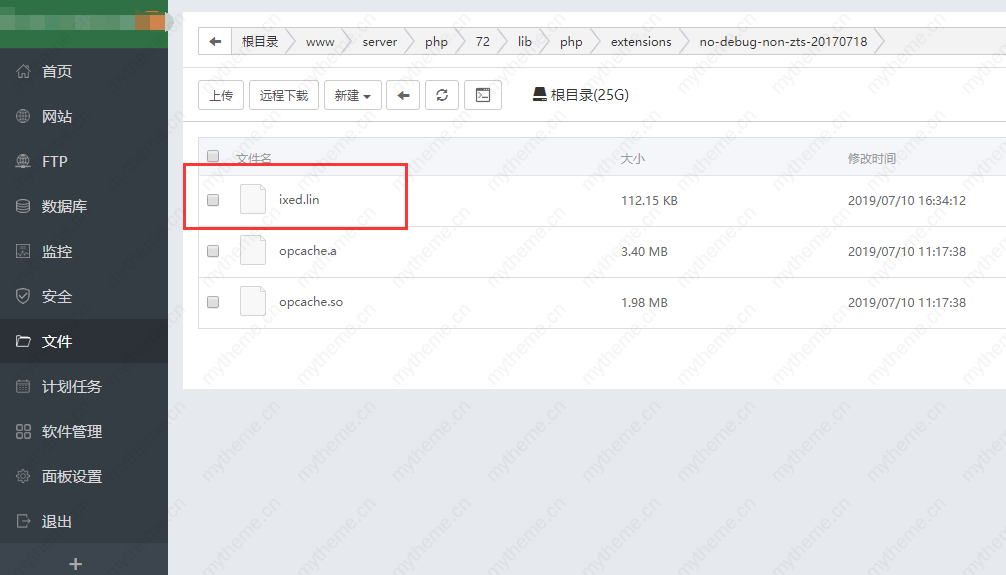Screen dimensions: 1006x575
Task: Check the ixed.lin file checkbox
Action: (213, 200)
